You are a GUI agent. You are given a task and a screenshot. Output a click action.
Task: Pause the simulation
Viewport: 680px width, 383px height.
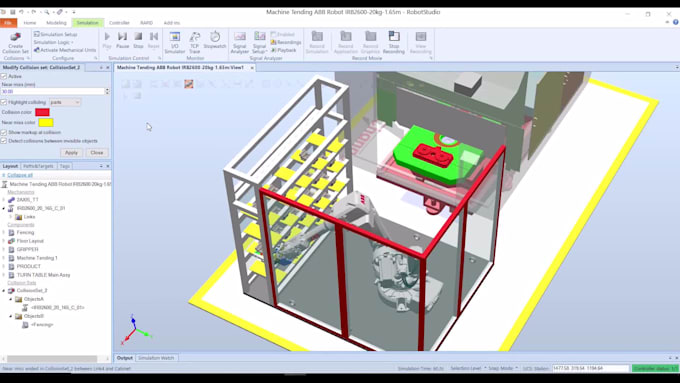pos(123,40)
